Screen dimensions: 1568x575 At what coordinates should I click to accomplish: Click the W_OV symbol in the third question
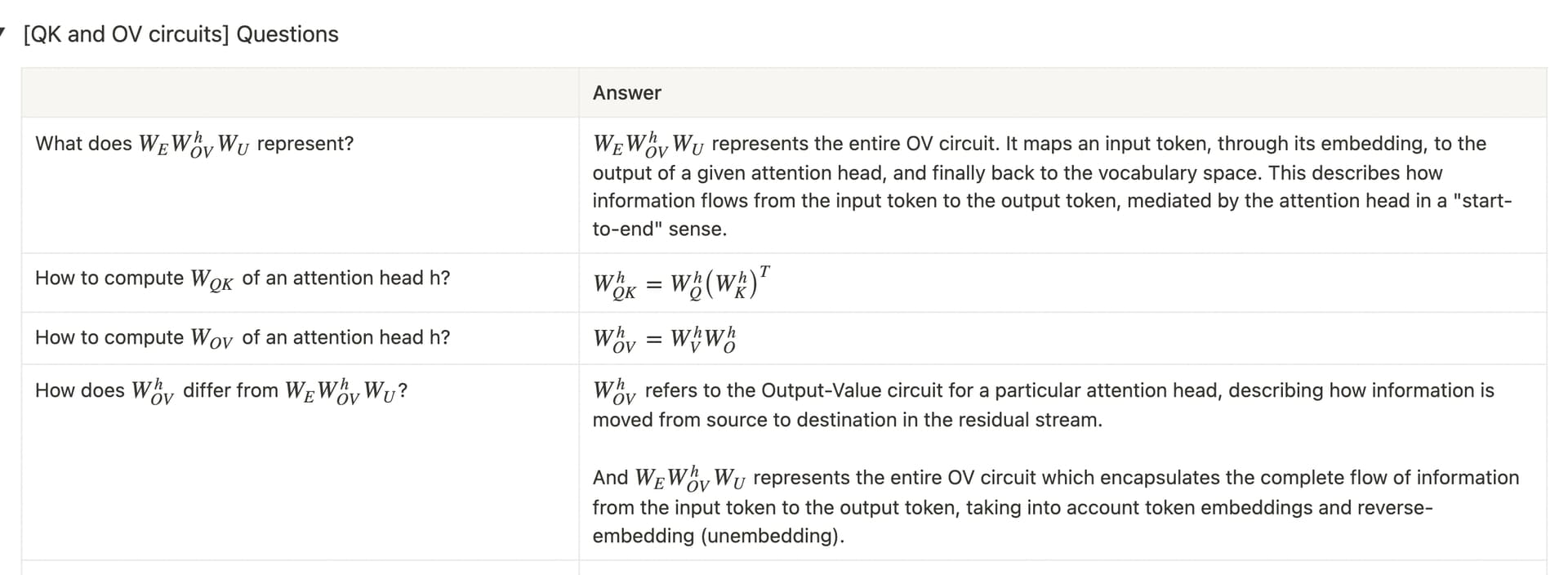coord(212,339)
